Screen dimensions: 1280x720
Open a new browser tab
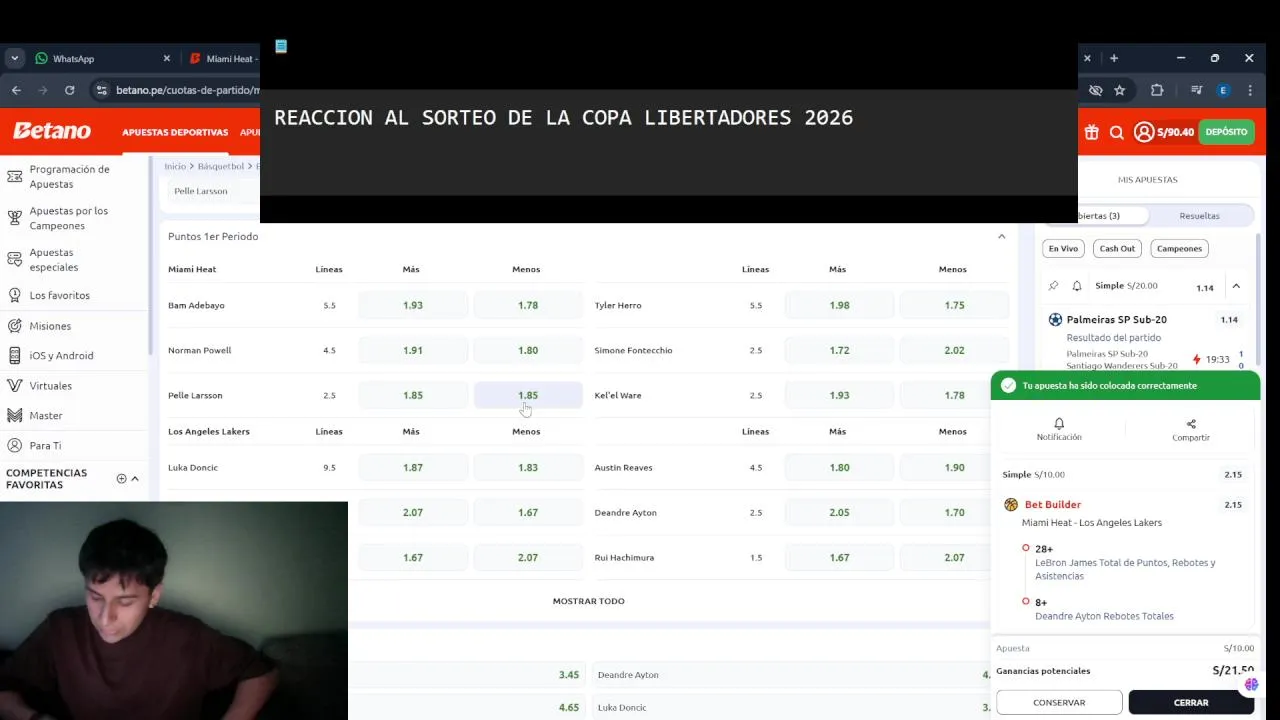click(x=1113, y=58)
